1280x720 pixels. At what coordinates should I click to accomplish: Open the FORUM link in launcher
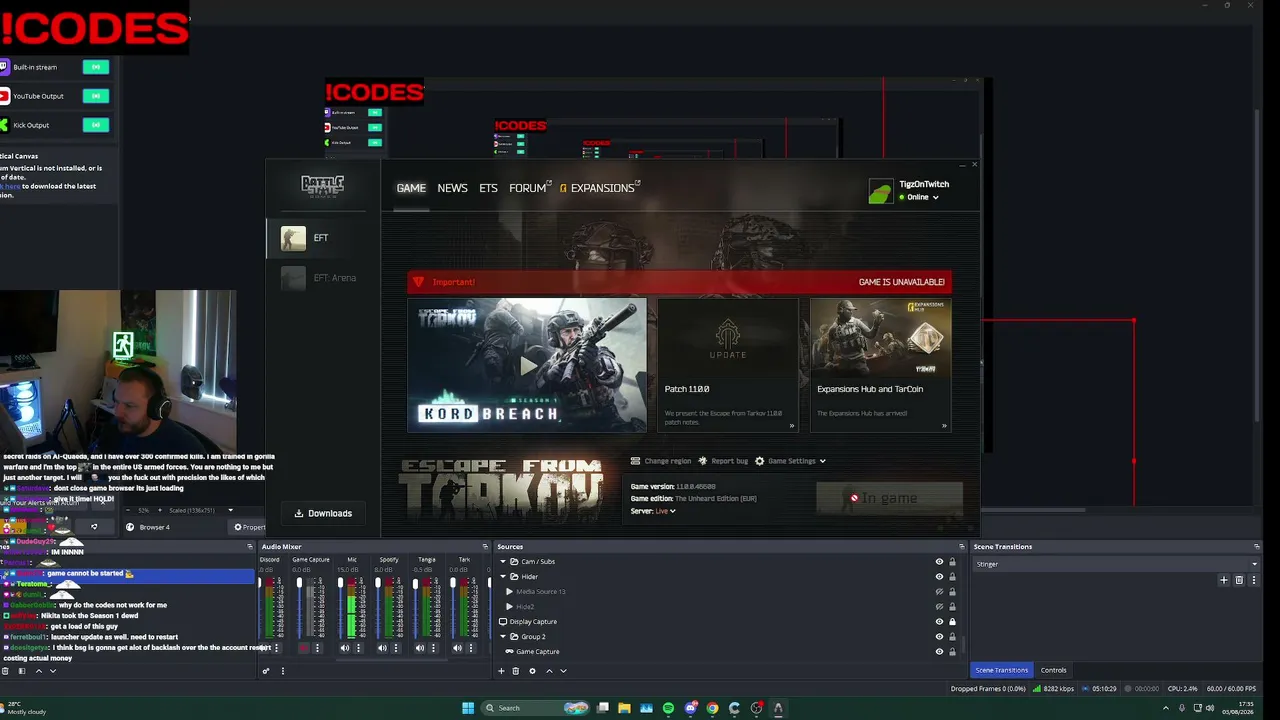tap(530, 188)
